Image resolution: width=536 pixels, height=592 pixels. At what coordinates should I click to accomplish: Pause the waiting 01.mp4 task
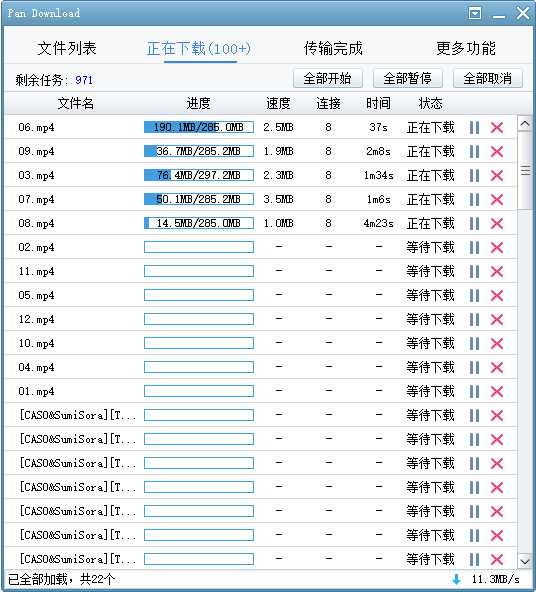click(x=474, y=392)
